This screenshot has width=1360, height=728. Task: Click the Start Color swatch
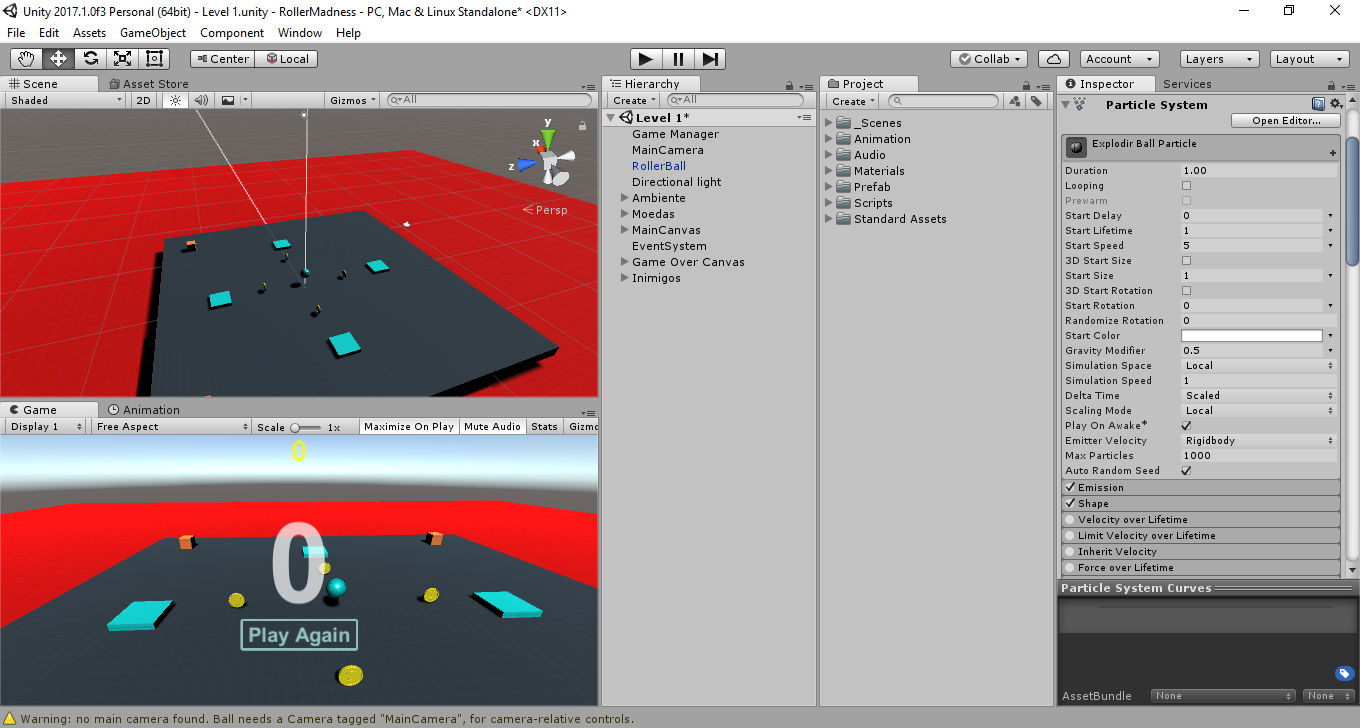coord(1252,336)
